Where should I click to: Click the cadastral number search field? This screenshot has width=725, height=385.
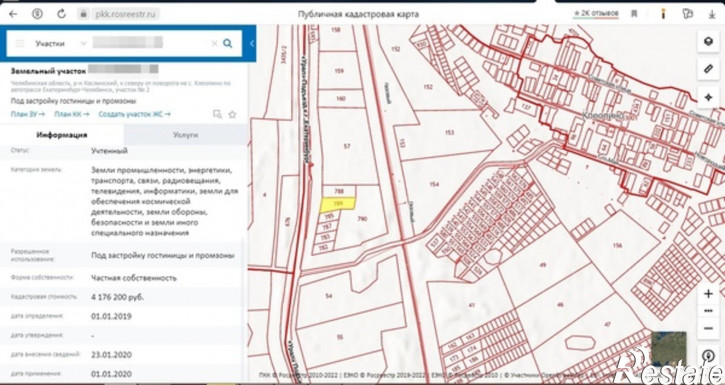click(128, 43)
